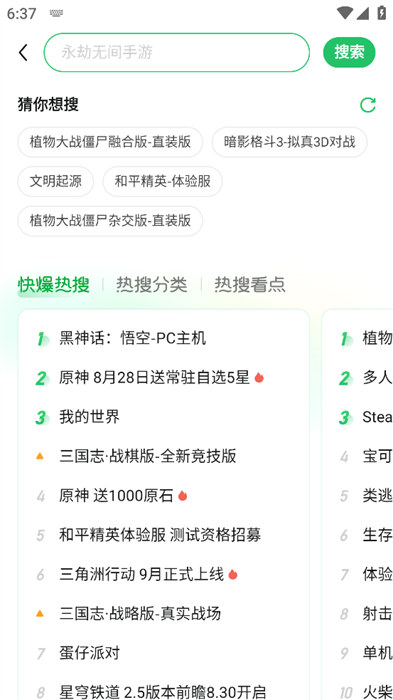Pick the 文明起源 suggestion chip
Screen dimensions: 393x700
pyautogui.click(x=56, y=181)
